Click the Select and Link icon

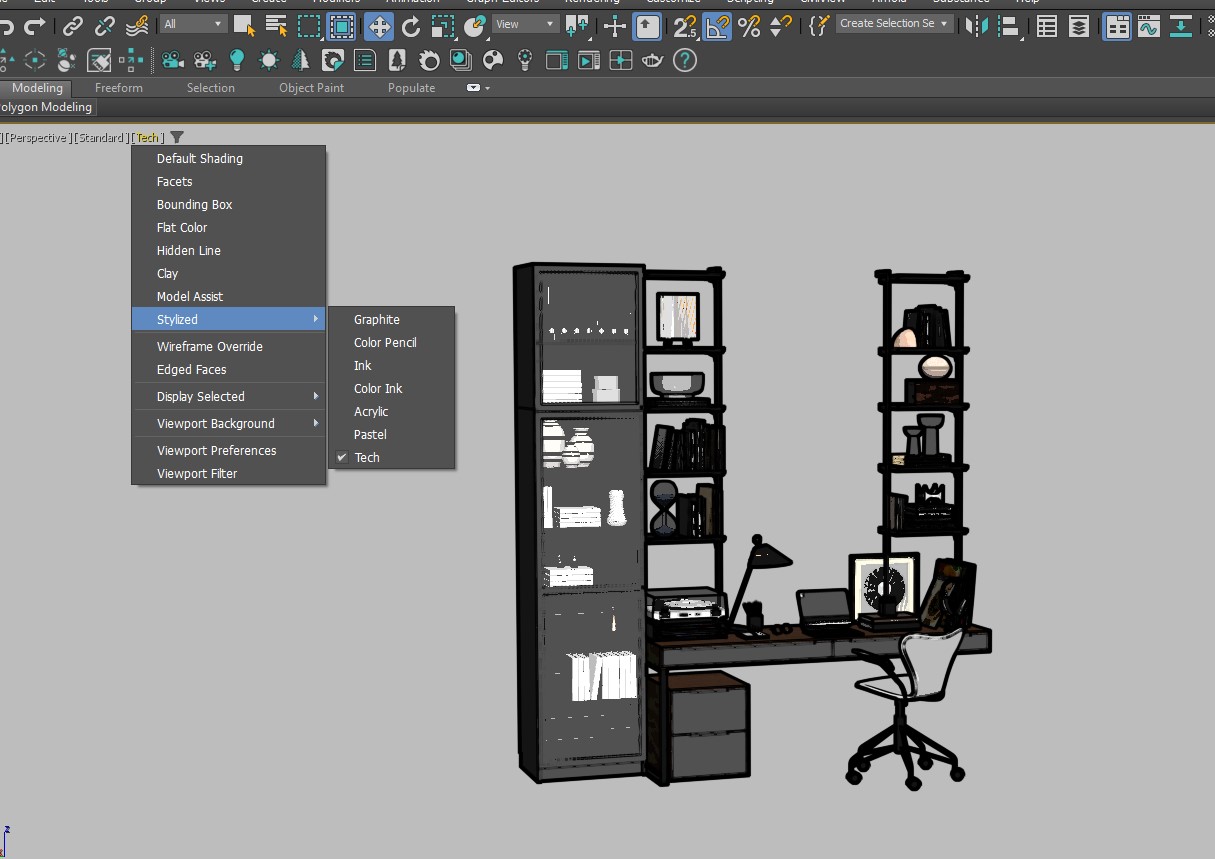pyautogui.click(x=73, y=26)
